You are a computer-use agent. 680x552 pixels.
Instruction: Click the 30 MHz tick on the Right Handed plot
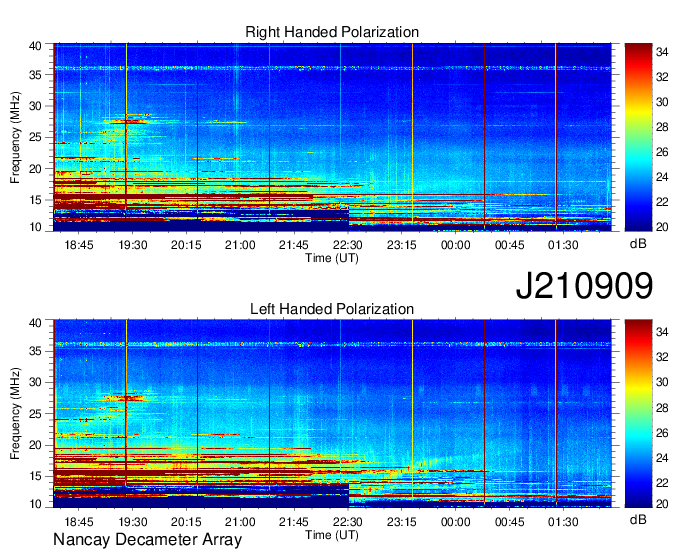click(x=35, y=106)
